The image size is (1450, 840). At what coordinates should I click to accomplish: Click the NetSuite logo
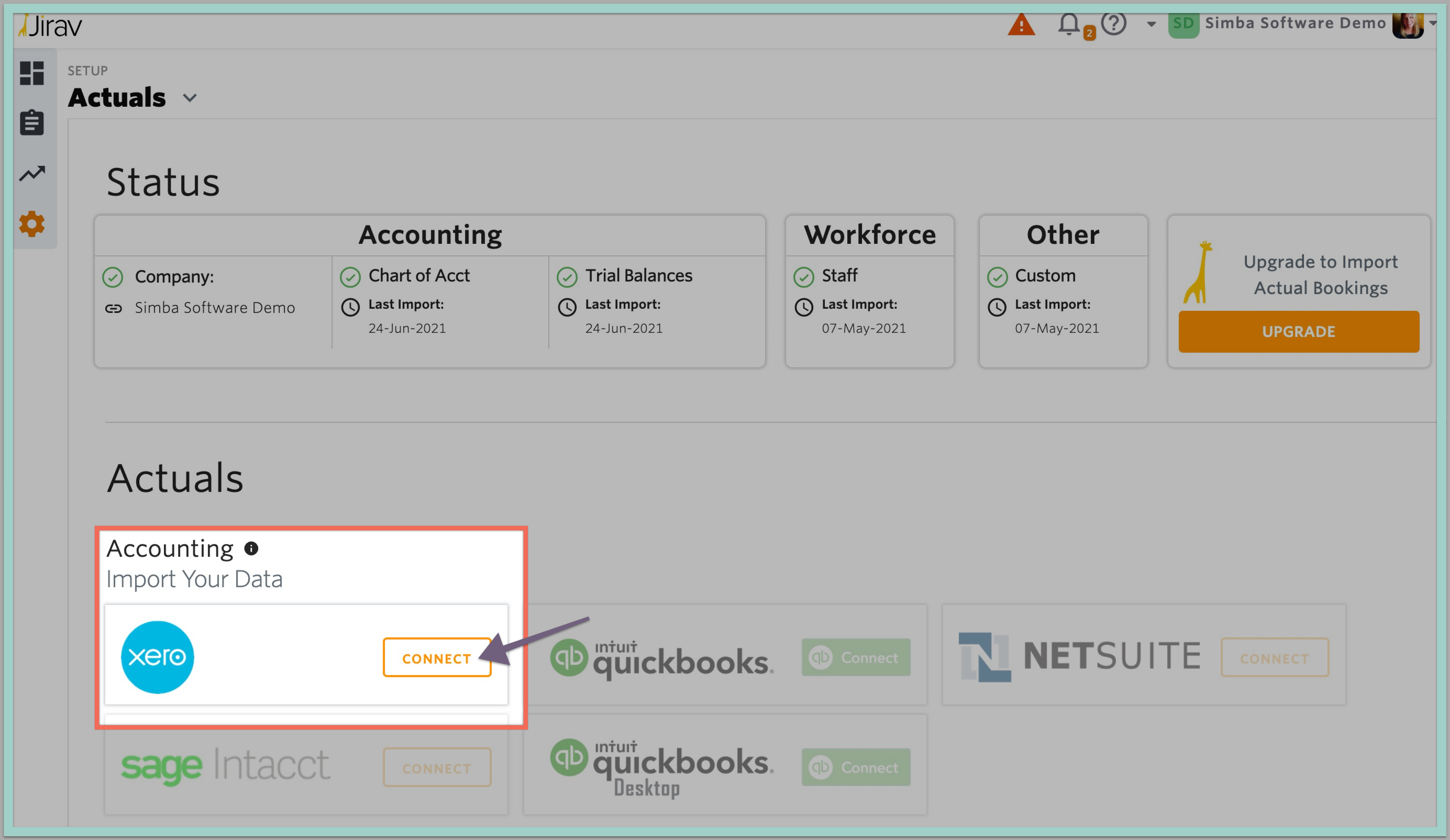1079,657
